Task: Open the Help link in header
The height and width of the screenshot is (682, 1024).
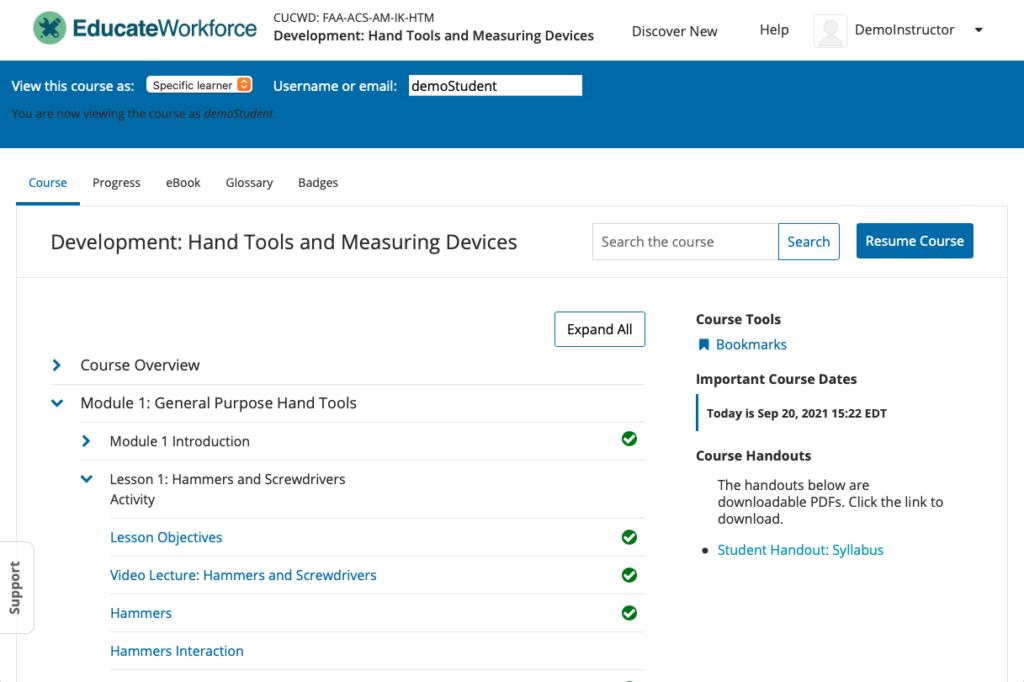Action: coord(774,29)
